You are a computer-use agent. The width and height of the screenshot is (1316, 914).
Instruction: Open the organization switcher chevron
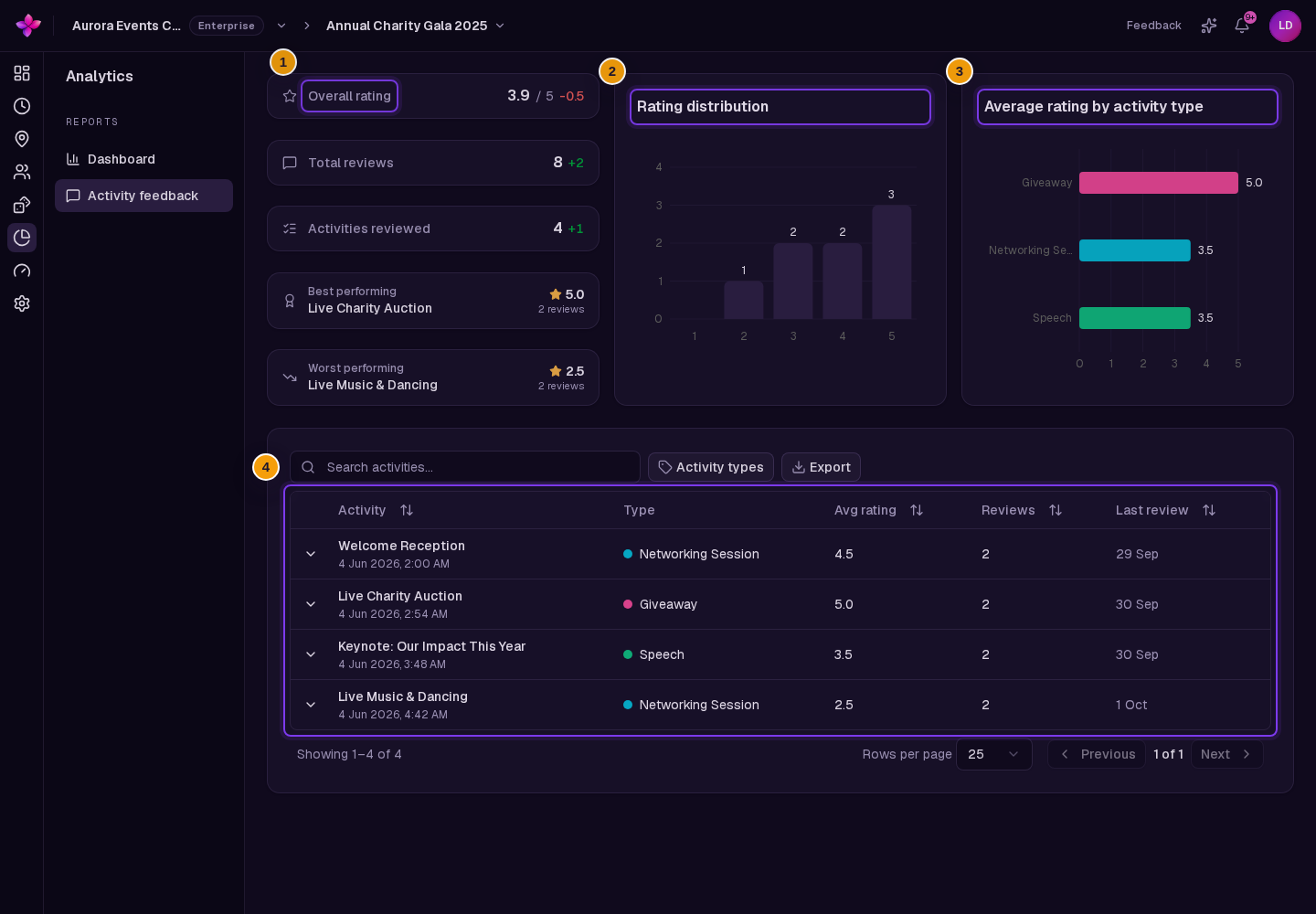point(281,26)
